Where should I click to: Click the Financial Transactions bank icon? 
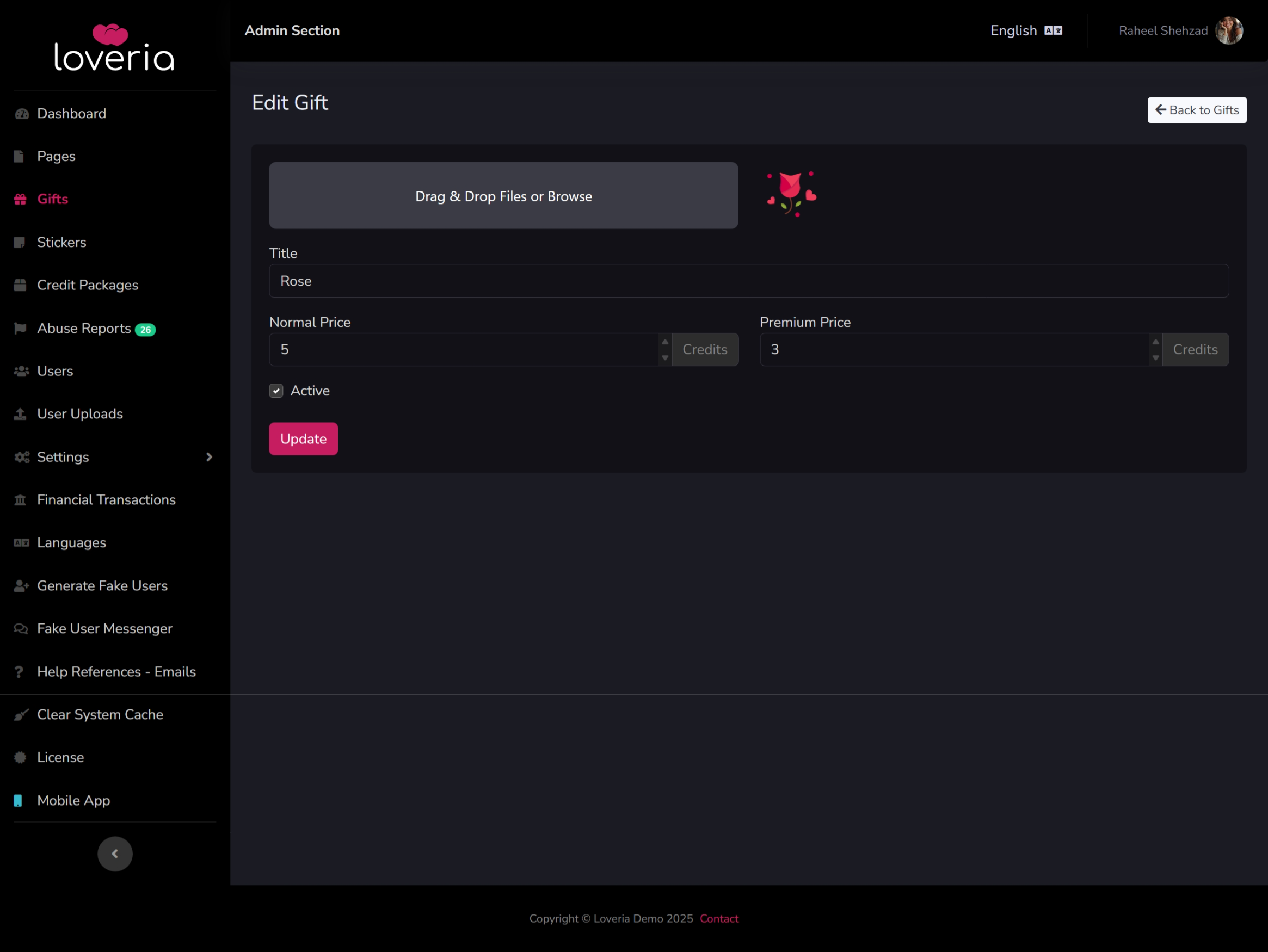click(21, 500)
